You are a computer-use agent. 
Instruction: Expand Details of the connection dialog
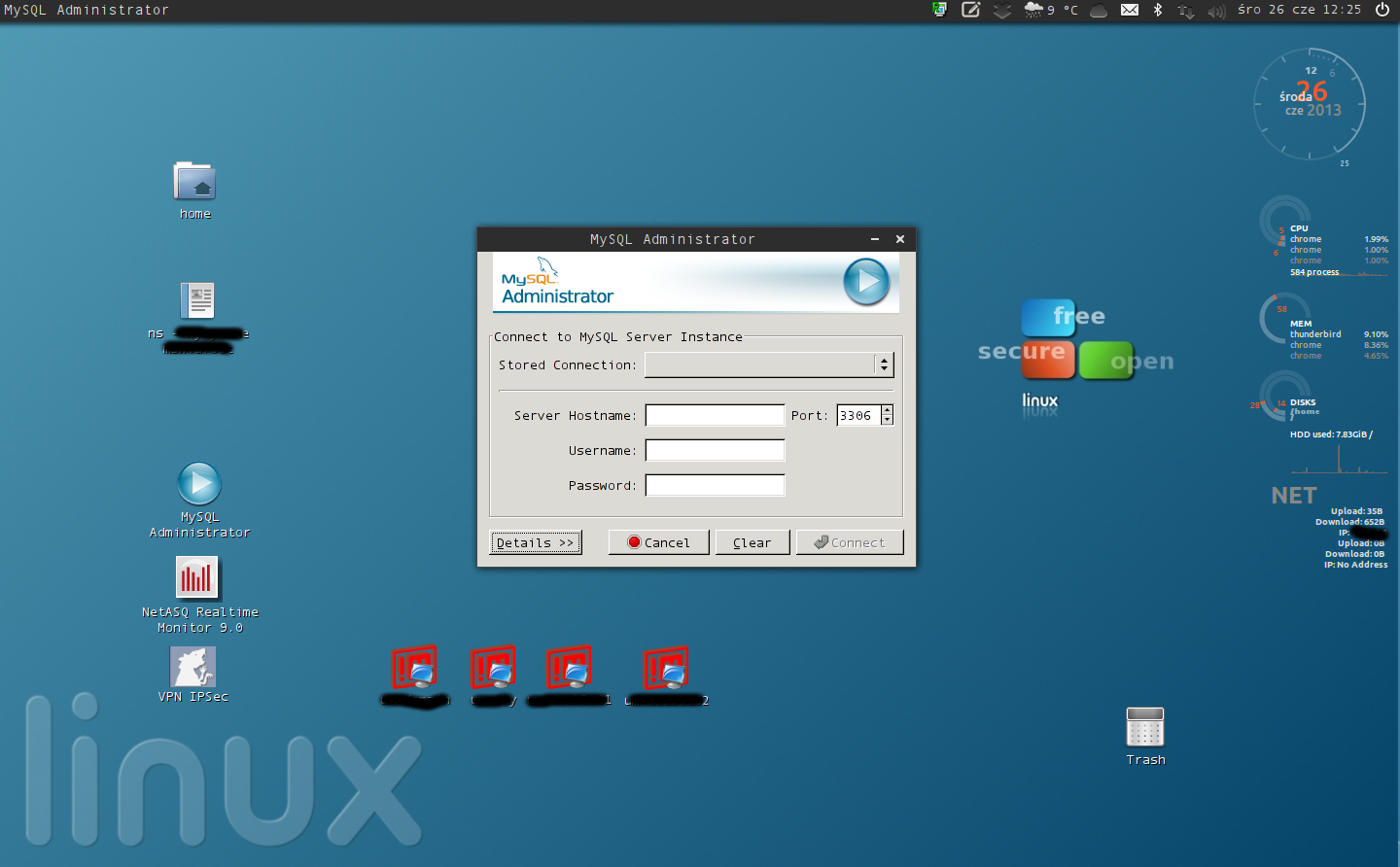[x=535, y=541]
